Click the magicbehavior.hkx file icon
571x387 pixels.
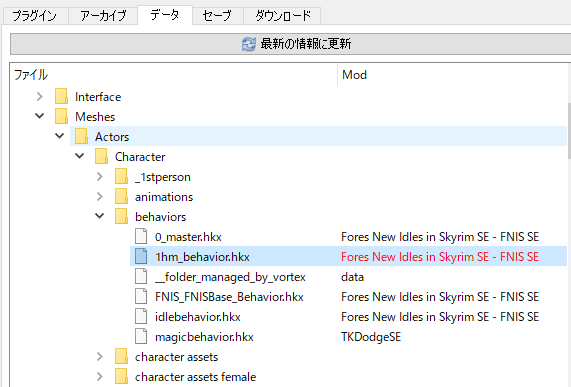point(141,337)
